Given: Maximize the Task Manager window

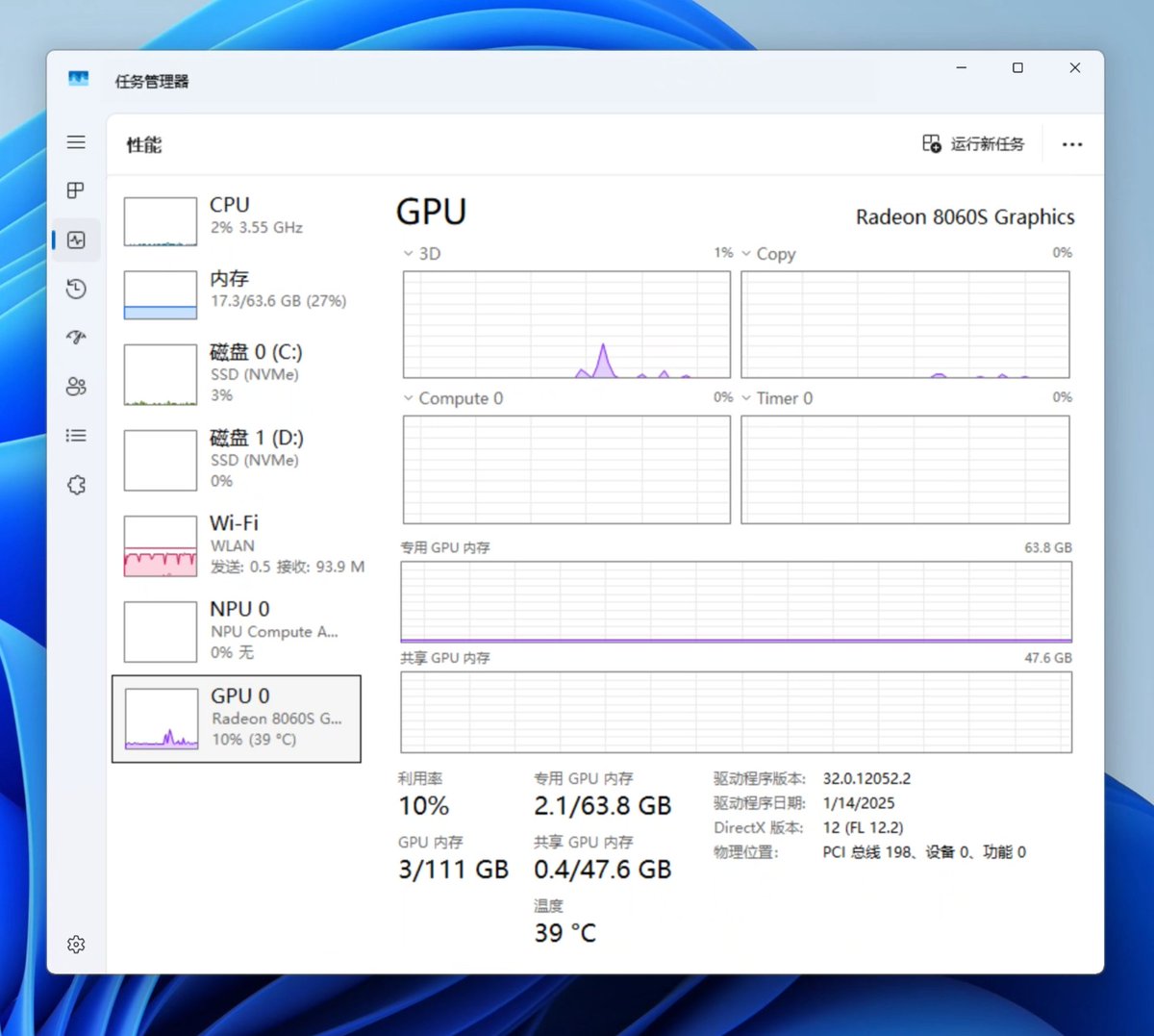Looking at the screenshot, I should tap(1017, 68).
